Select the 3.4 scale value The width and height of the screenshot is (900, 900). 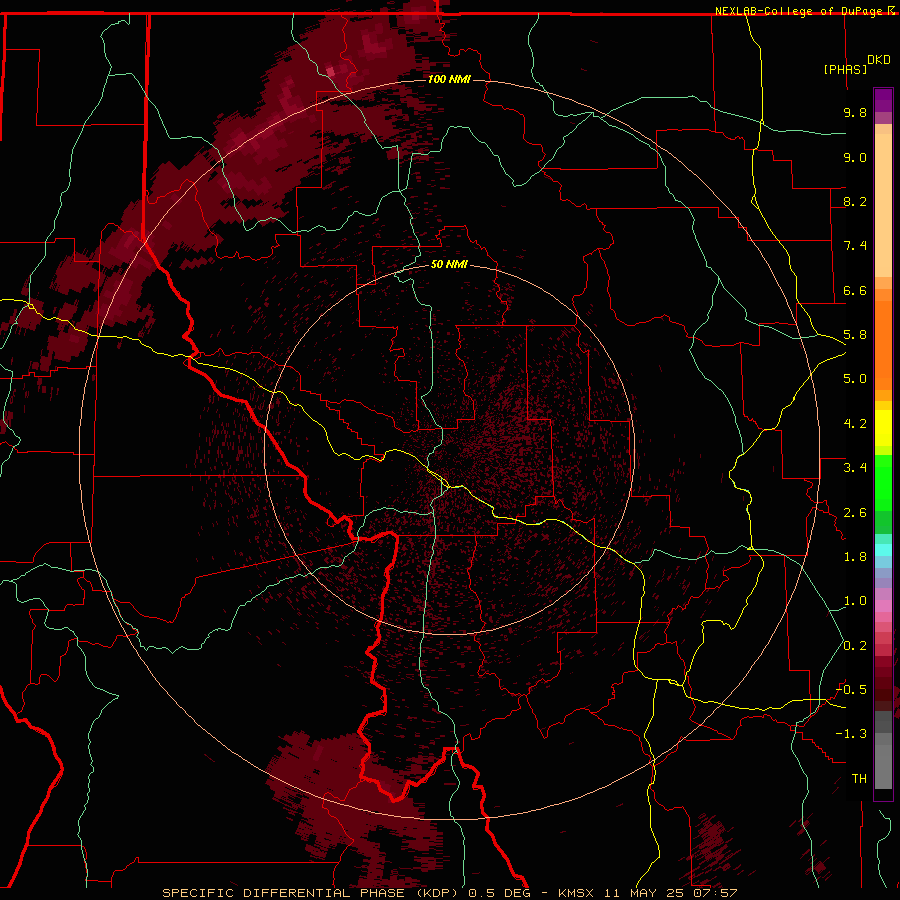pos(855,468)
